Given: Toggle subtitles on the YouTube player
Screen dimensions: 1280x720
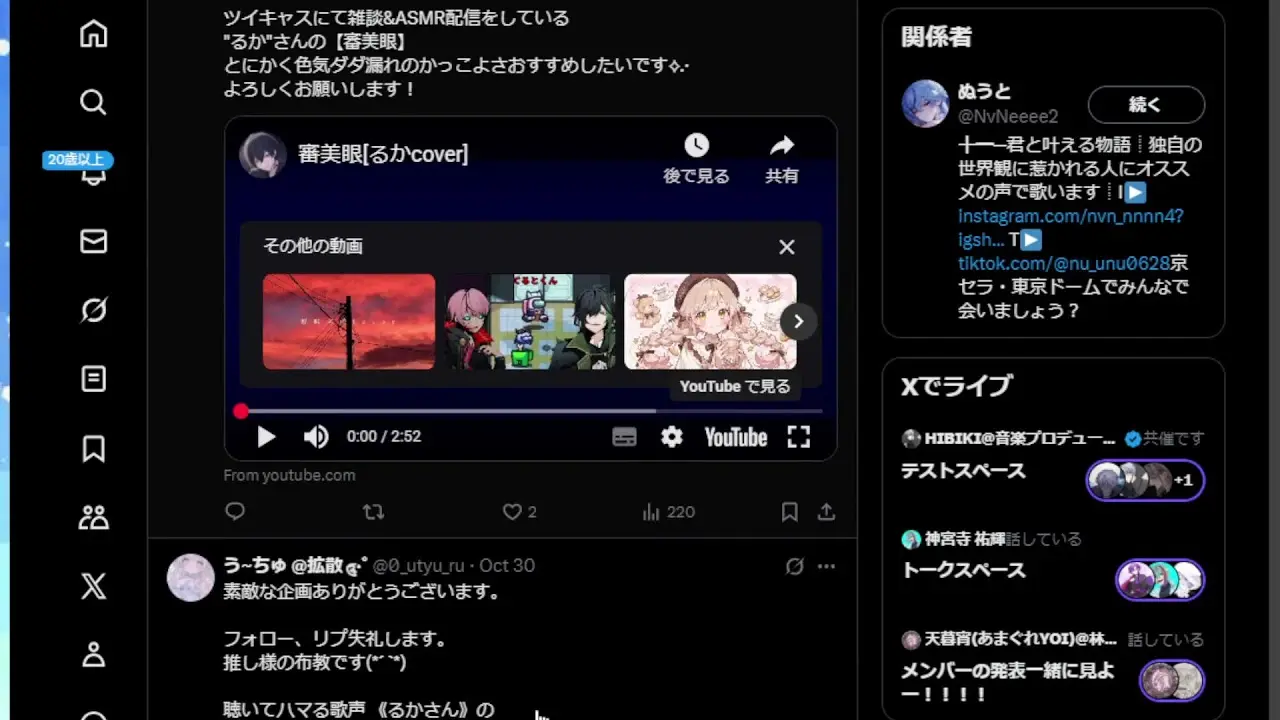Looking at the screenshot, I should coord(624,437).
